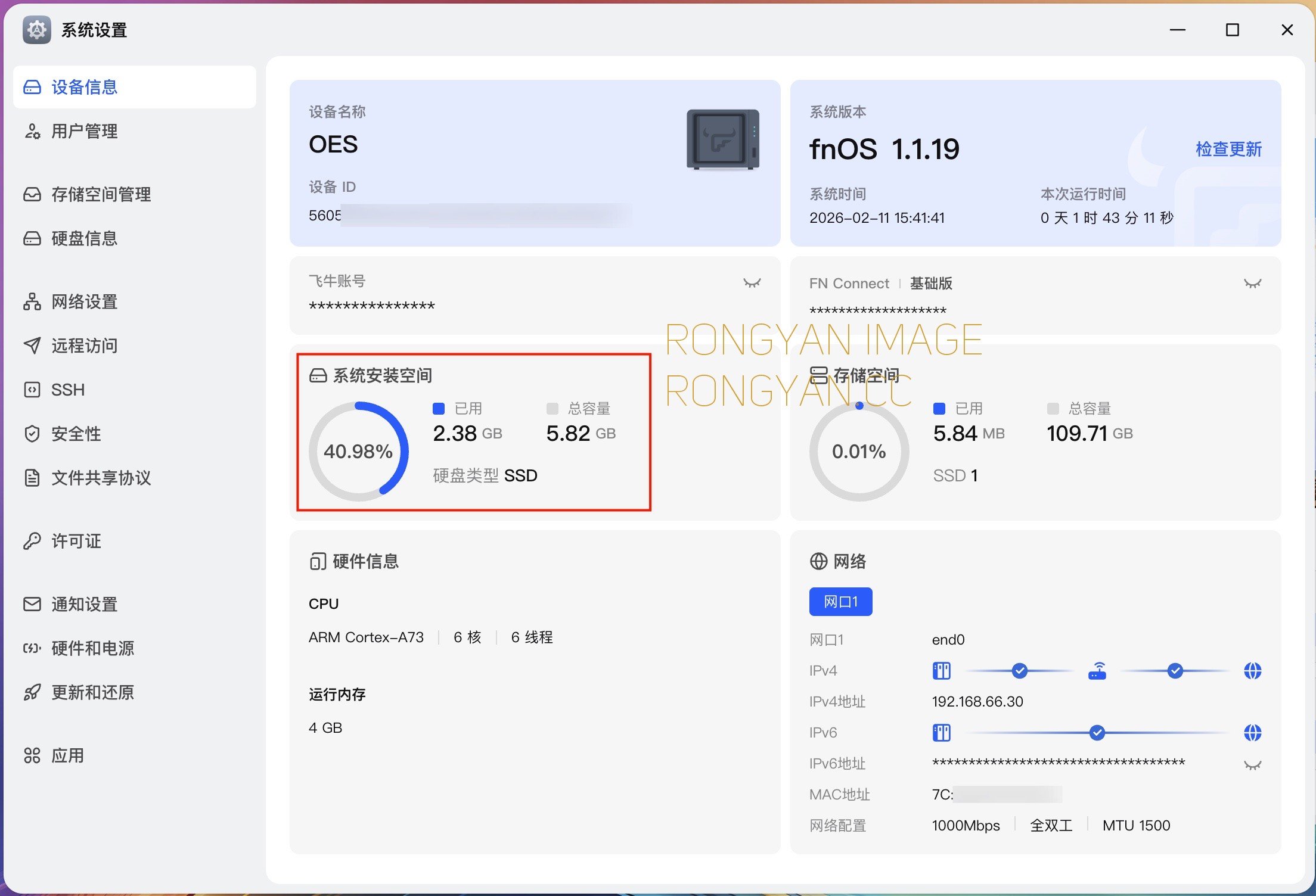Click the IPv6 internet globe icon
1316x896 pixels.
pos(1253,732)
